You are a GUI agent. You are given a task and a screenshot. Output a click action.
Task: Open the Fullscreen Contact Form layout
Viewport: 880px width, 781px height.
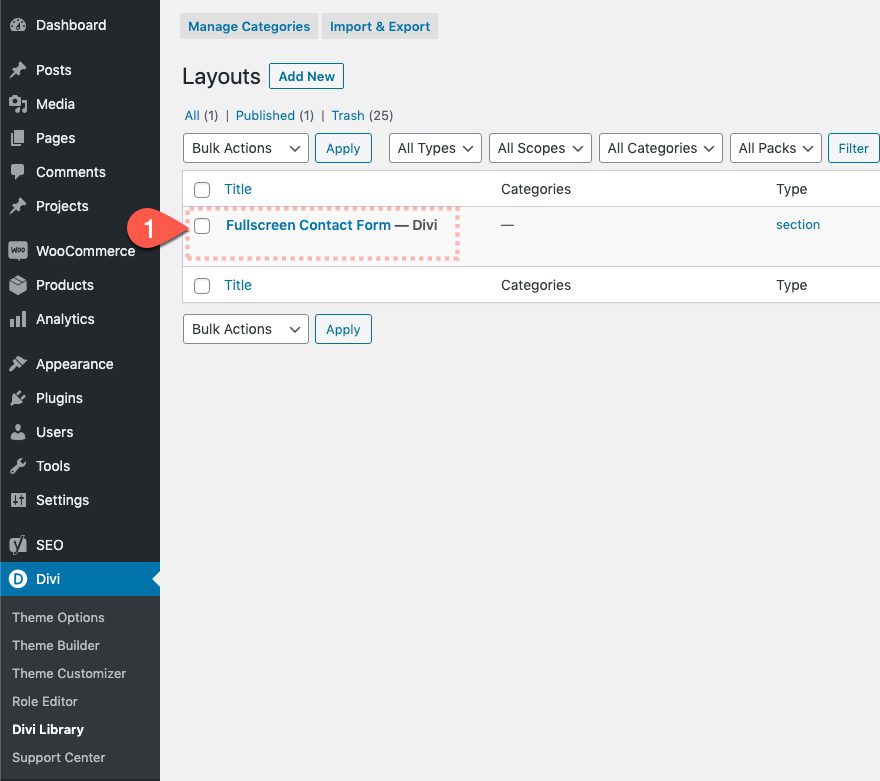(308, 225)
